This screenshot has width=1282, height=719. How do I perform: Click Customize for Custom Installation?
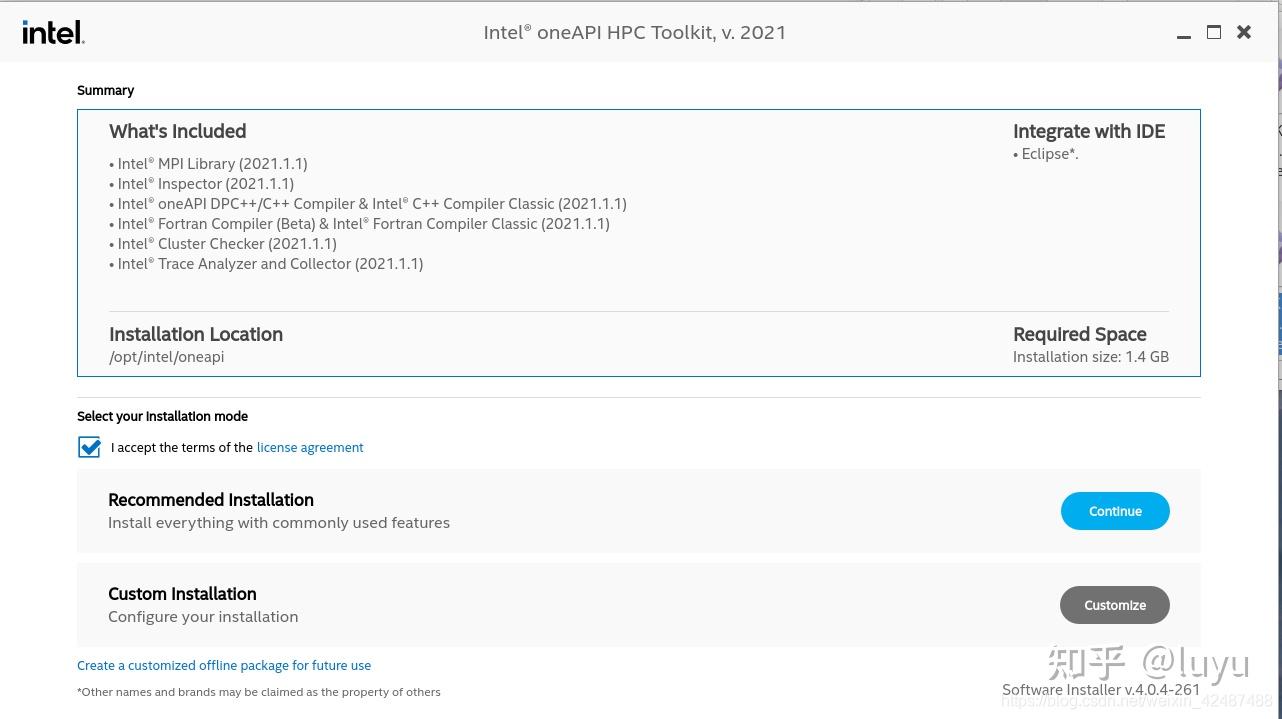click(1114, 605)
